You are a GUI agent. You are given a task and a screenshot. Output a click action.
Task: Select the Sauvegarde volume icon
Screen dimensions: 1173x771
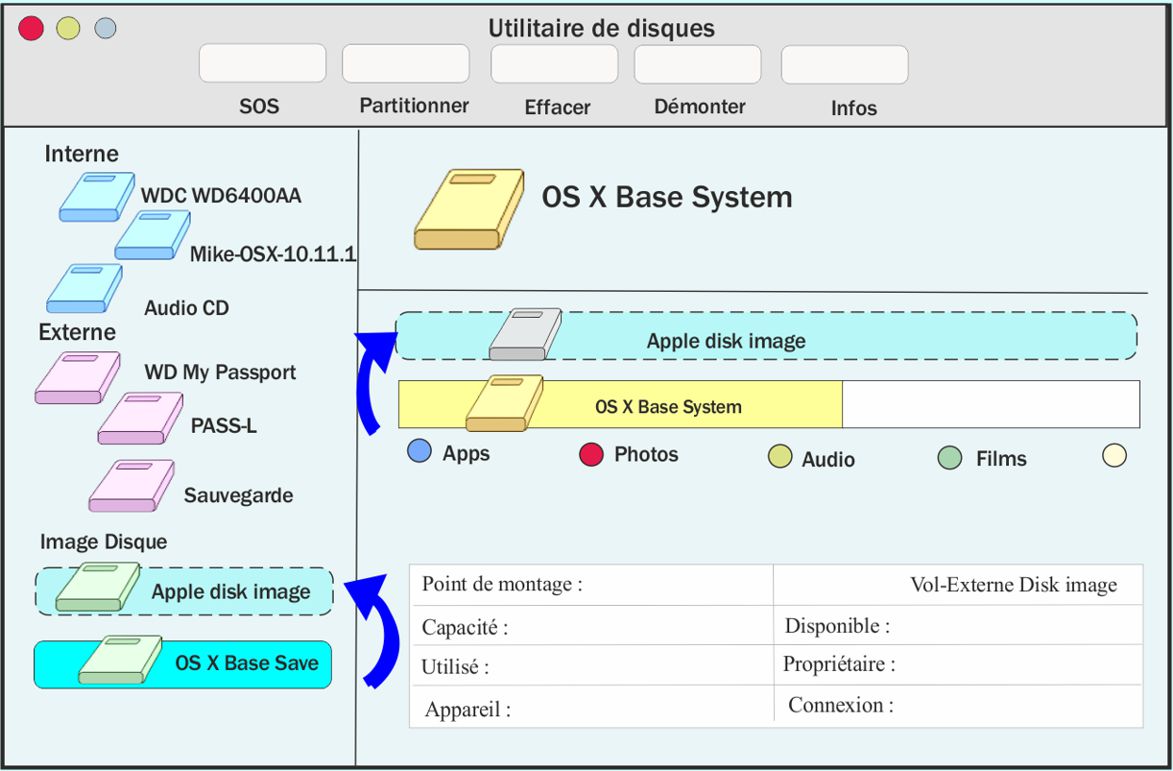coord(132,485)
